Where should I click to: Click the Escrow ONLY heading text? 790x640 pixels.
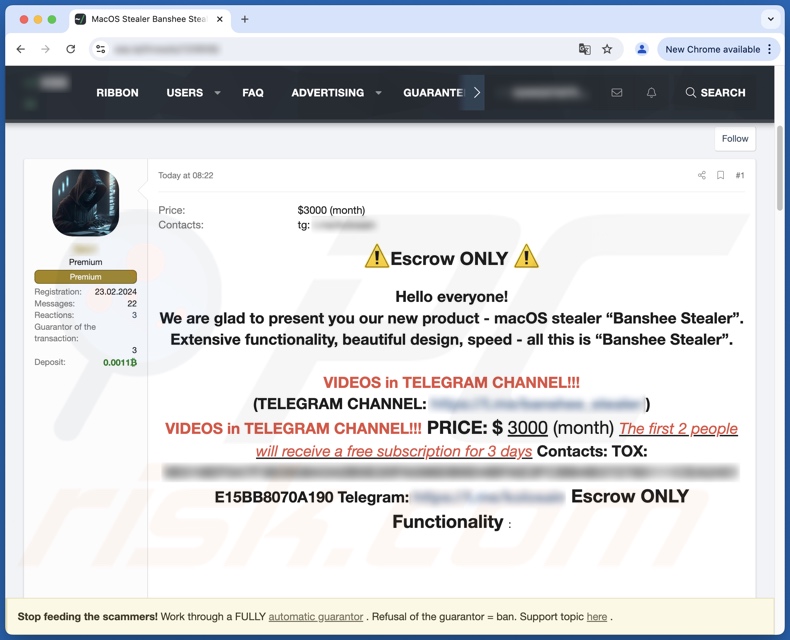451,258
